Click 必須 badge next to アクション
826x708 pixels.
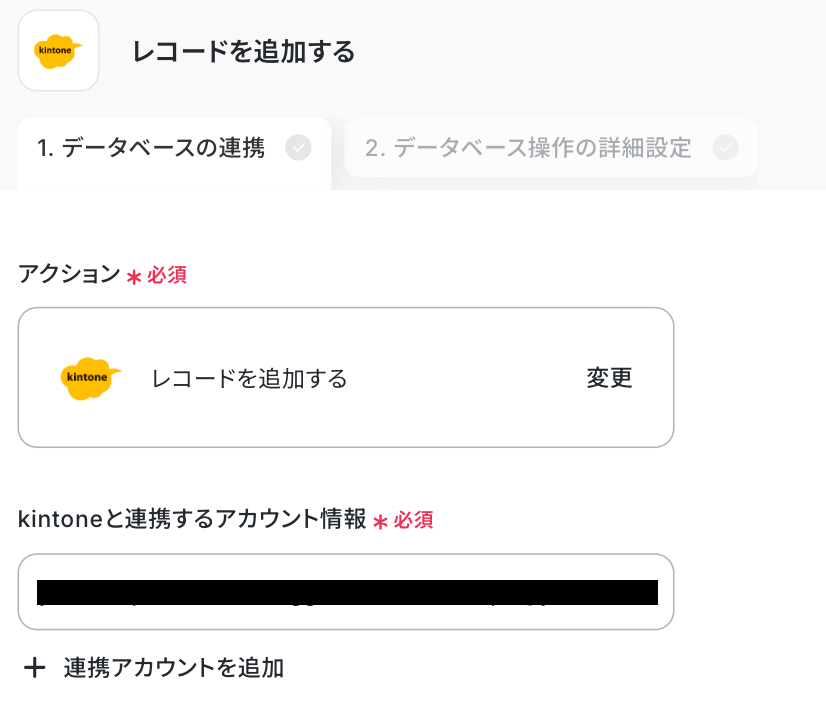167,275
